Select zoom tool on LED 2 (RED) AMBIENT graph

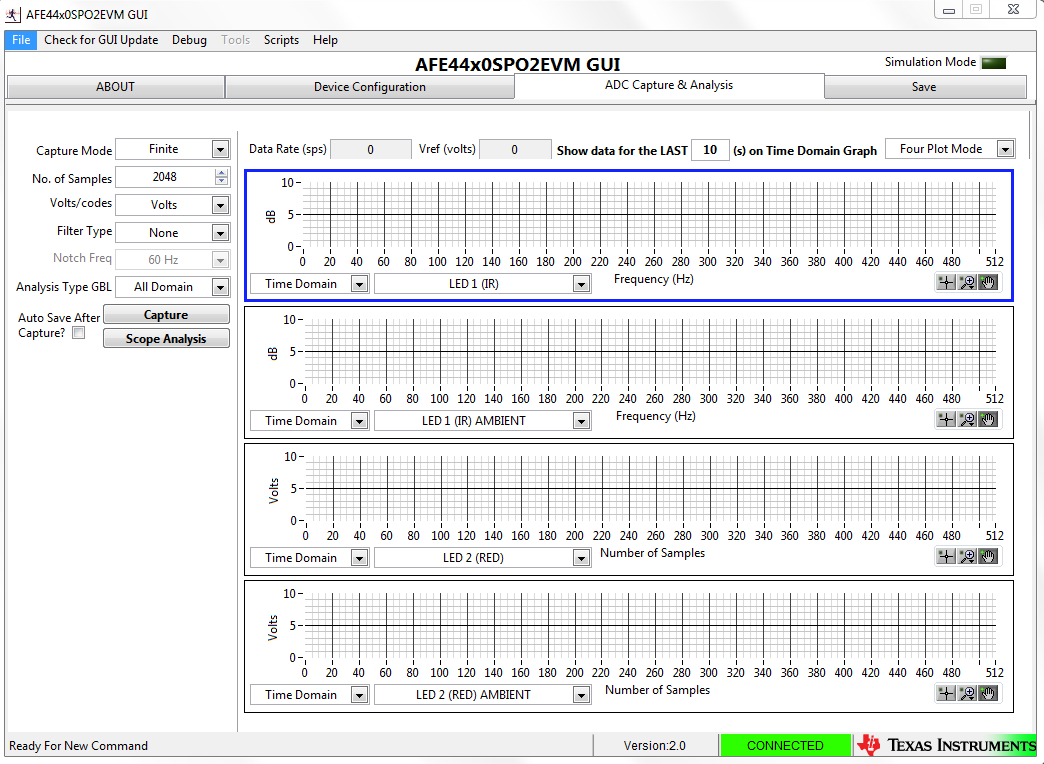coord(967,693)
